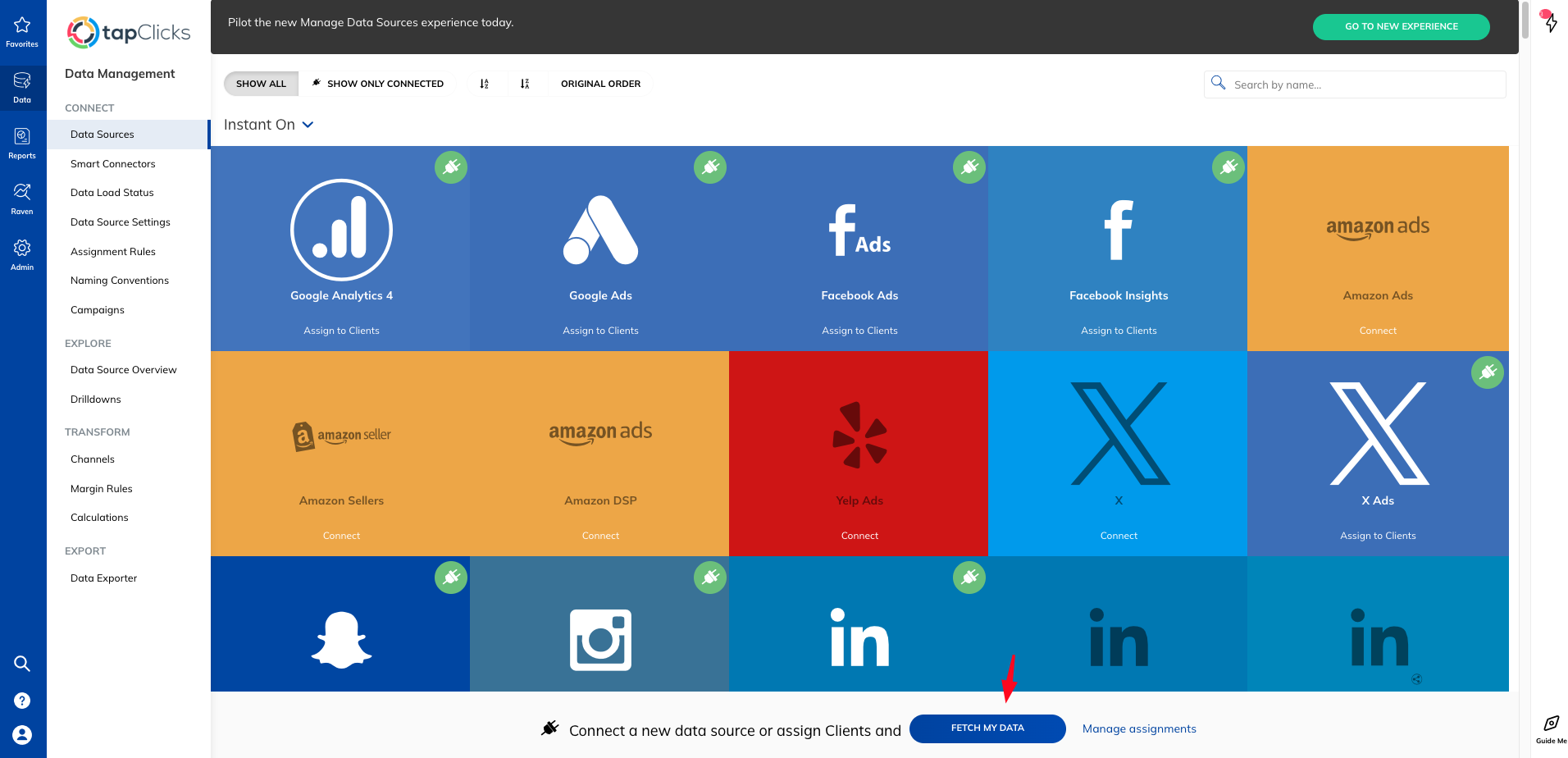Open the Amazon Sellers logo tile
The image size is (1568, 758).
tap(341, 435)
